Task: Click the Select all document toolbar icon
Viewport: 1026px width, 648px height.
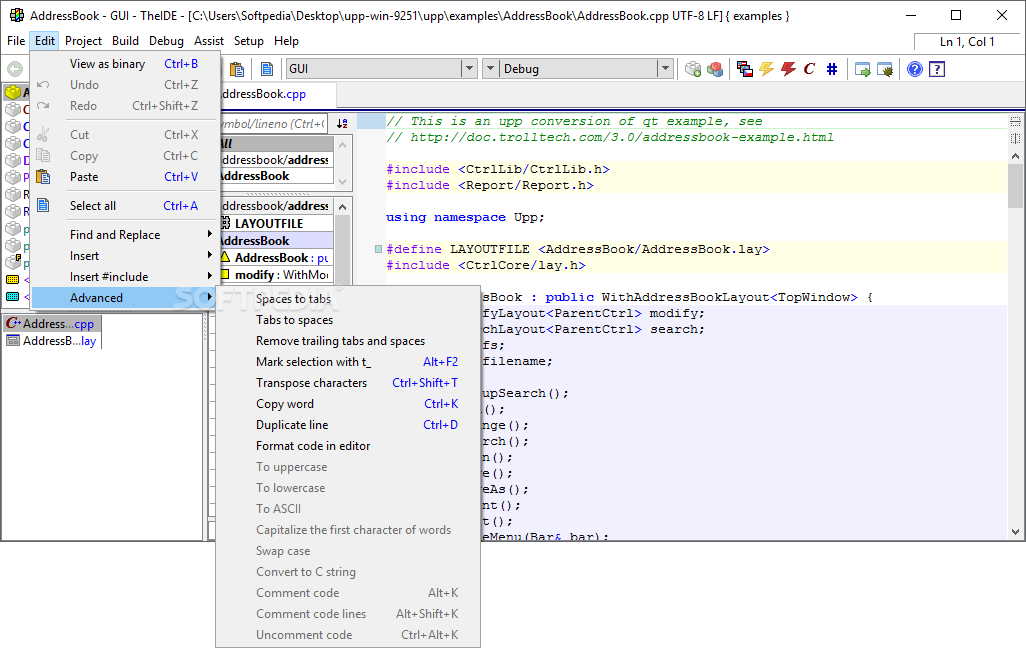Action: coord(267,69)
